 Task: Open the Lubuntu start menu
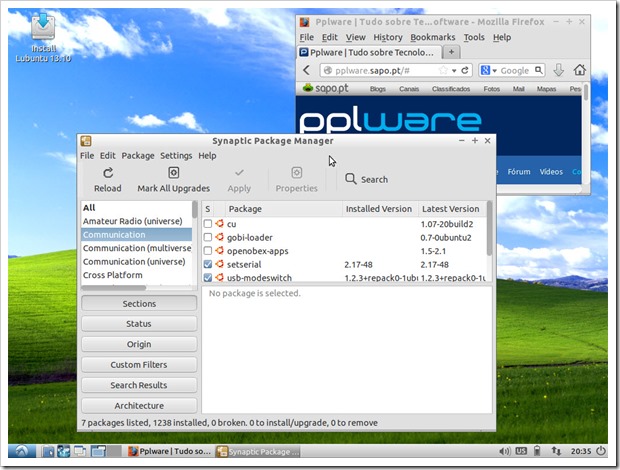pos(22,451)
